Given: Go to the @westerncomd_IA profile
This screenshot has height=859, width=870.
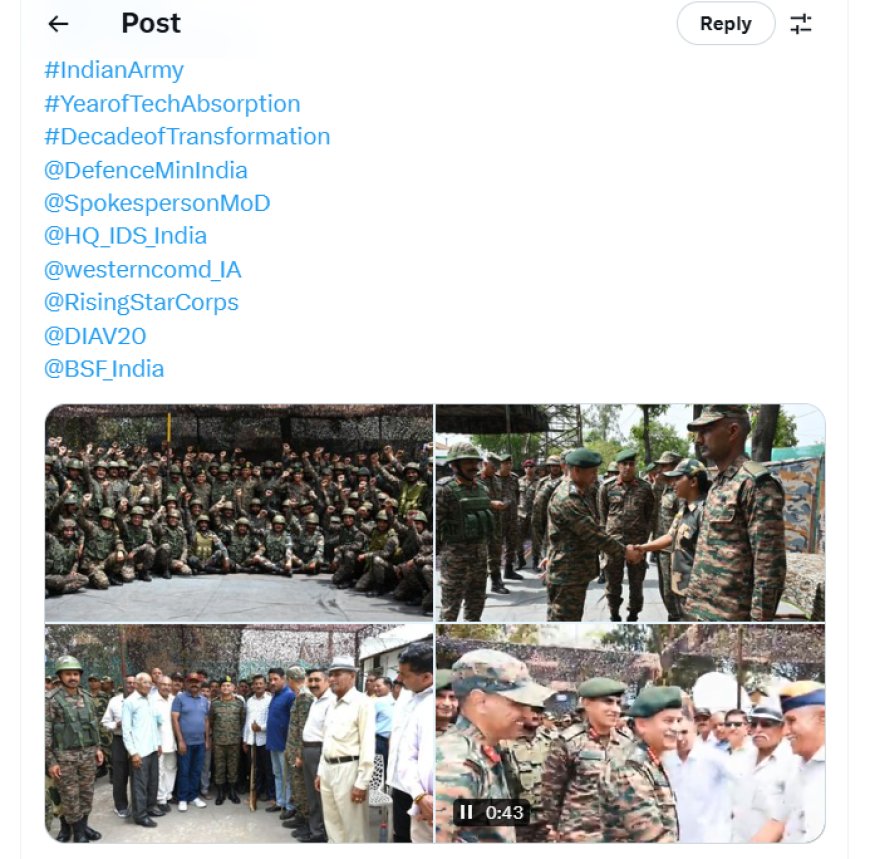Looking at the screenshot, I should (x=143, y=270).
